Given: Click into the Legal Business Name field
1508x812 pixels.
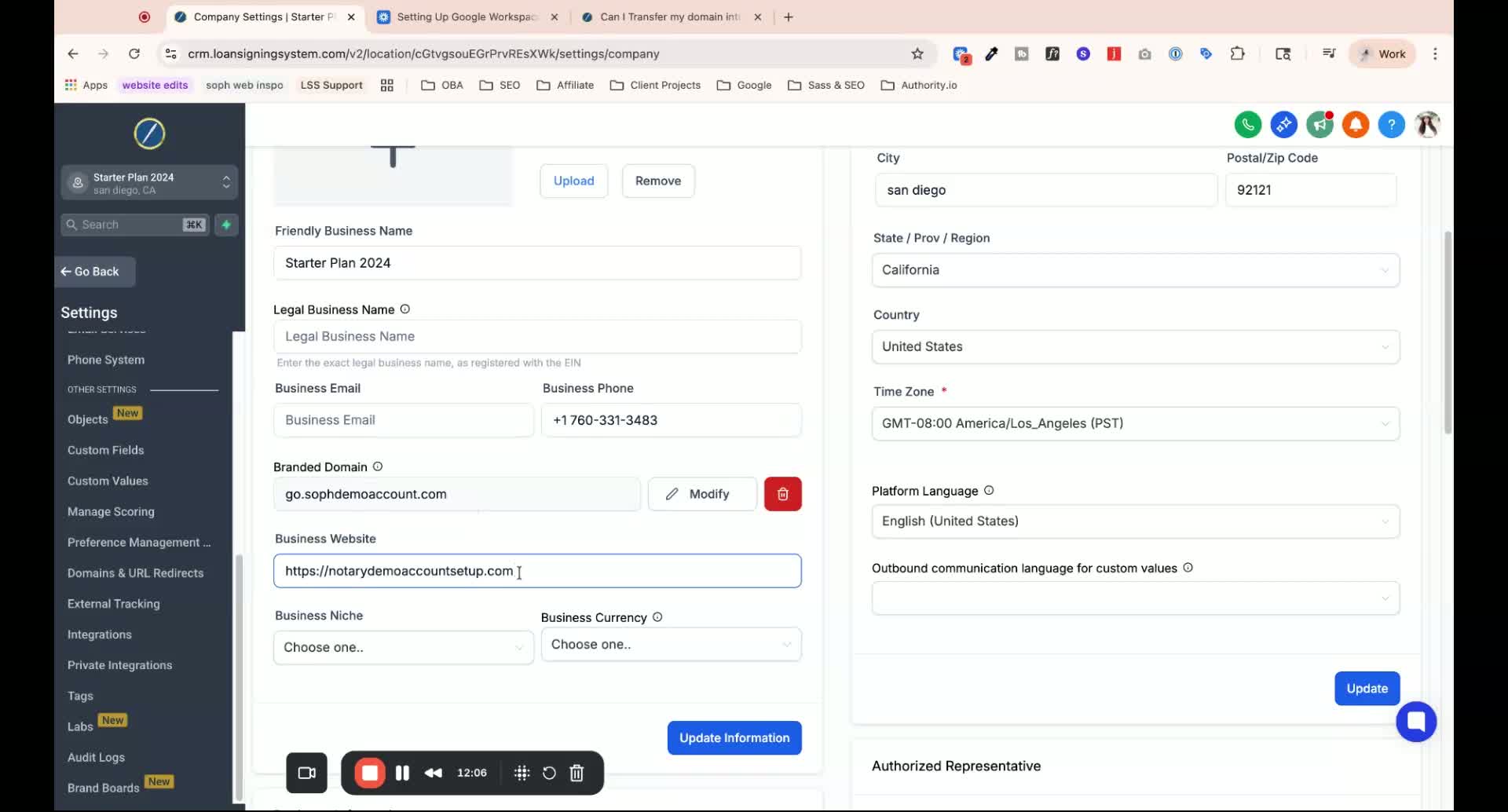Looking at the screenshot, I should [537, 337].
